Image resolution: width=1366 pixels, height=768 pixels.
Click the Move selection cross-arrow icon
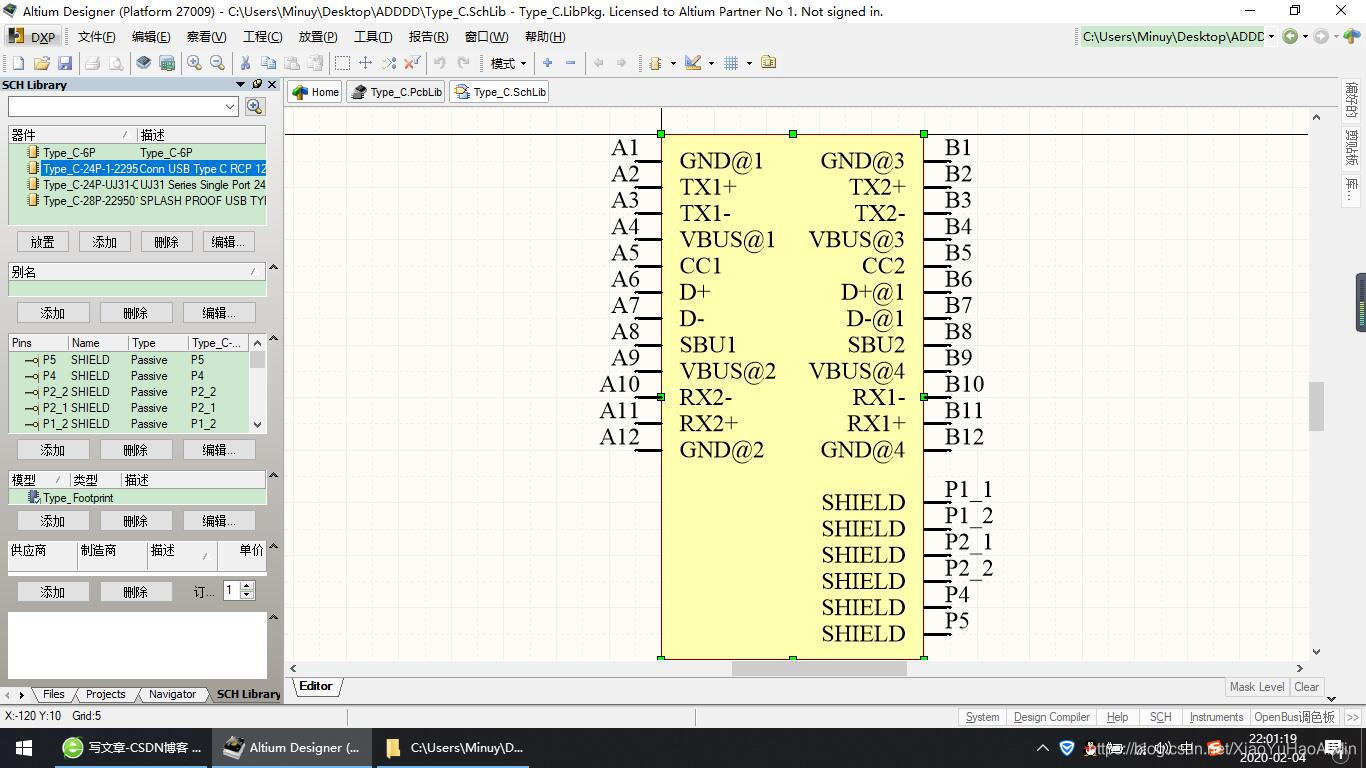click(365, 63)
